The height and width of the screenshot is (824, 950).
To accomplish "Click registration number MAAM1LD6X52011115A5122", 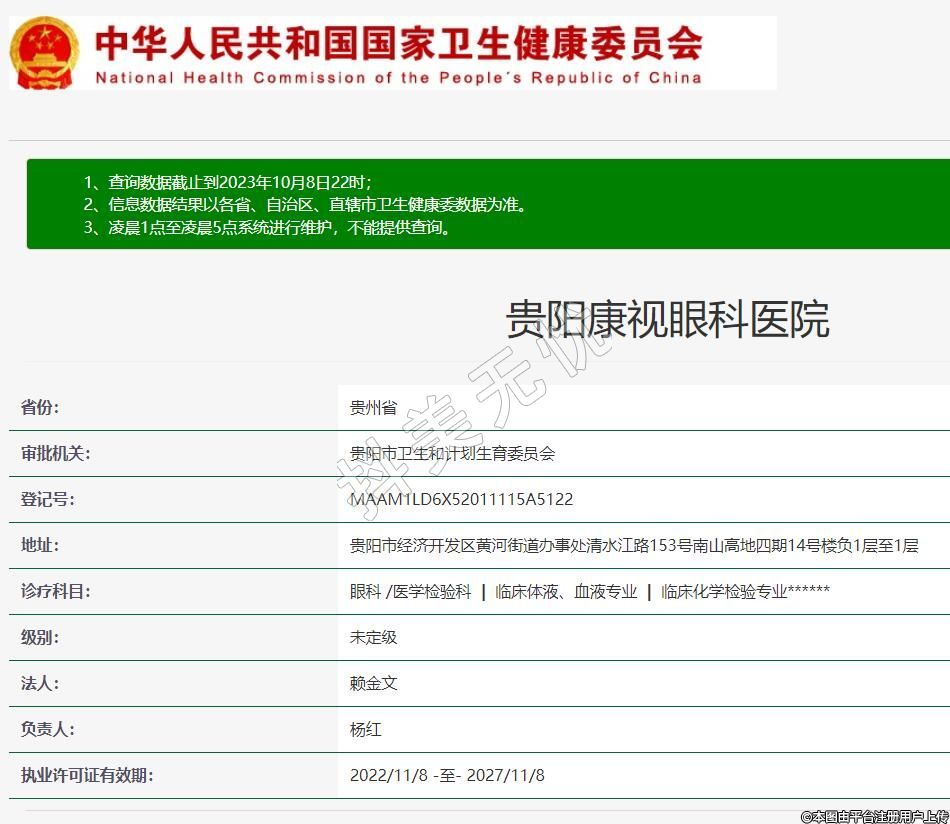I will (461, 500).
